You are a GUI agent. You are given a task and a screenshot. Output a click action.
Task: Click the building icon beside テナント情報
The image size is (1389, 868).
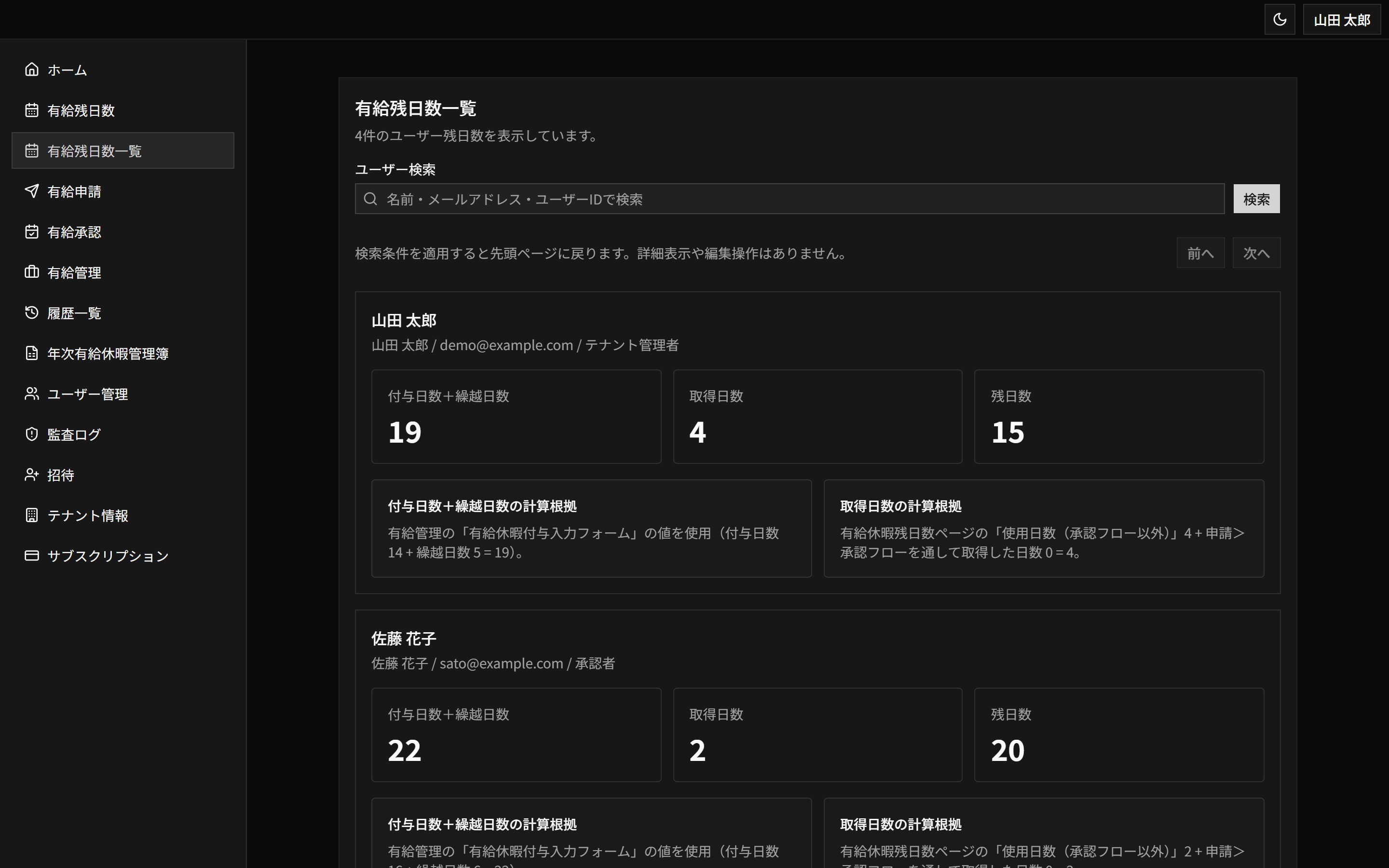(31, 515)
